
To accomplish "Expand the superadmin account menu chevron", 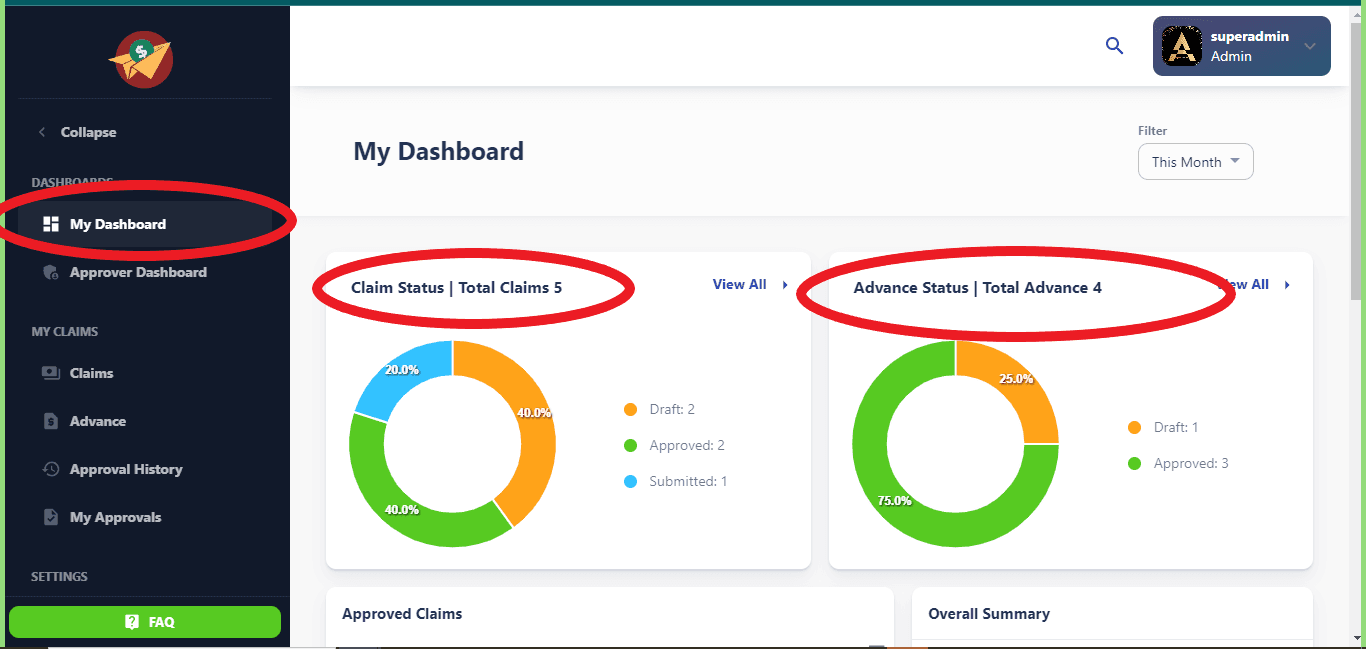I will pos(1310,46).
